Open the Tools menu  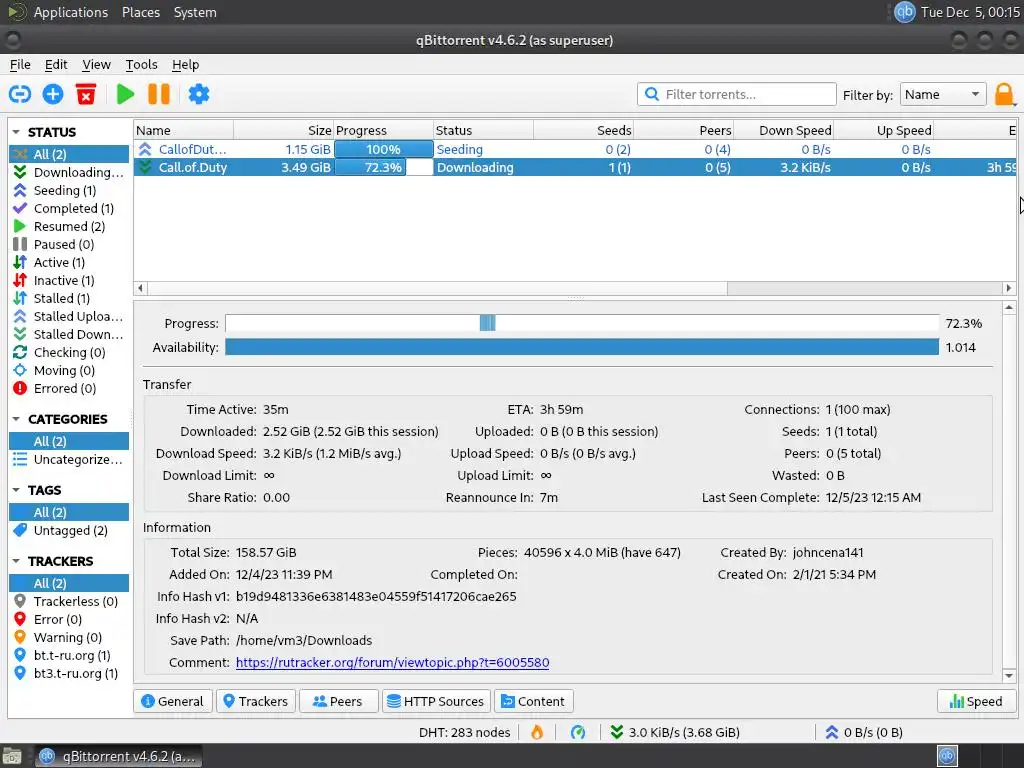click(141, 64)
